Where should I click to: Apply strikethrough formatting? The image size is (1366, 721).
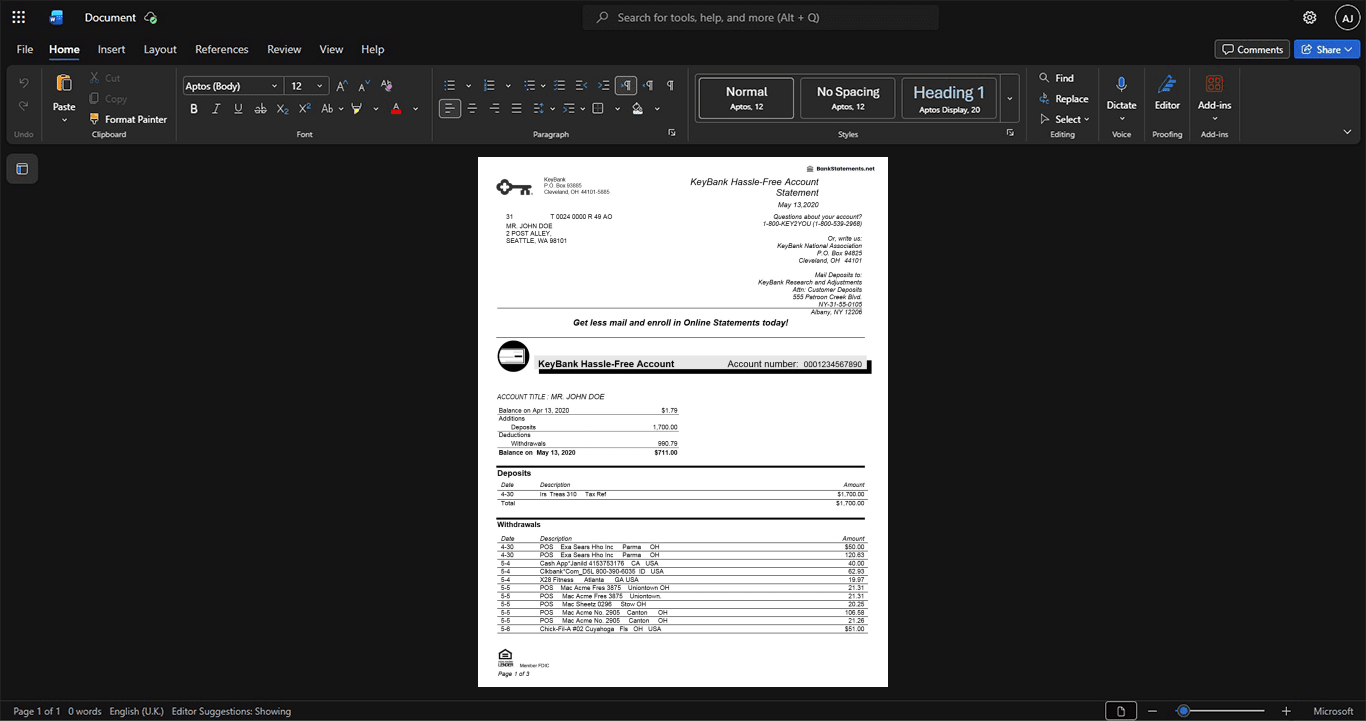[260, 109]
